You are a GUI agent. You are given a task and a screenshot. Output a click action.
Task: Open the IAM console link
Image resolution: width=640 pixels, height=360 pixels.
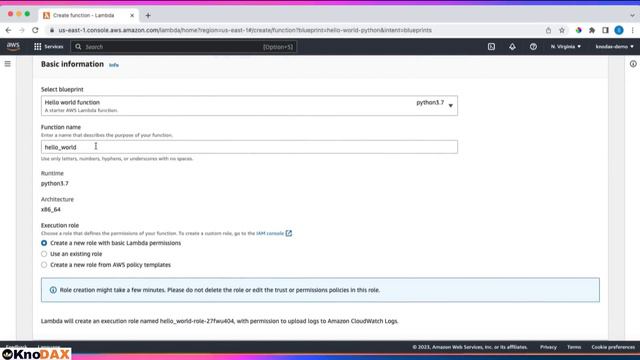pos(270,233)
